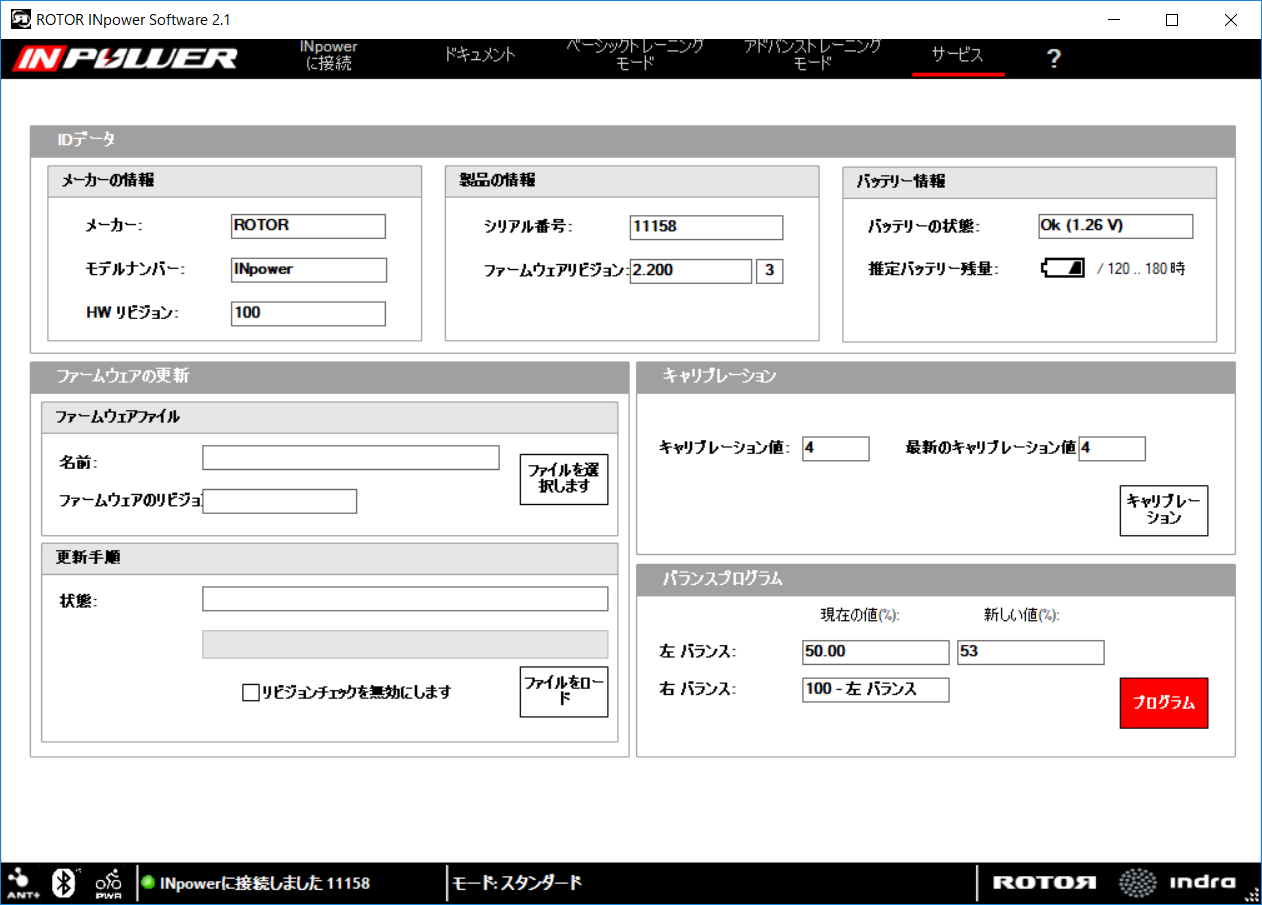Click the / 120 .. 180 時 battery estimate
The image size is (1262, 905).
pos(1141,268)
